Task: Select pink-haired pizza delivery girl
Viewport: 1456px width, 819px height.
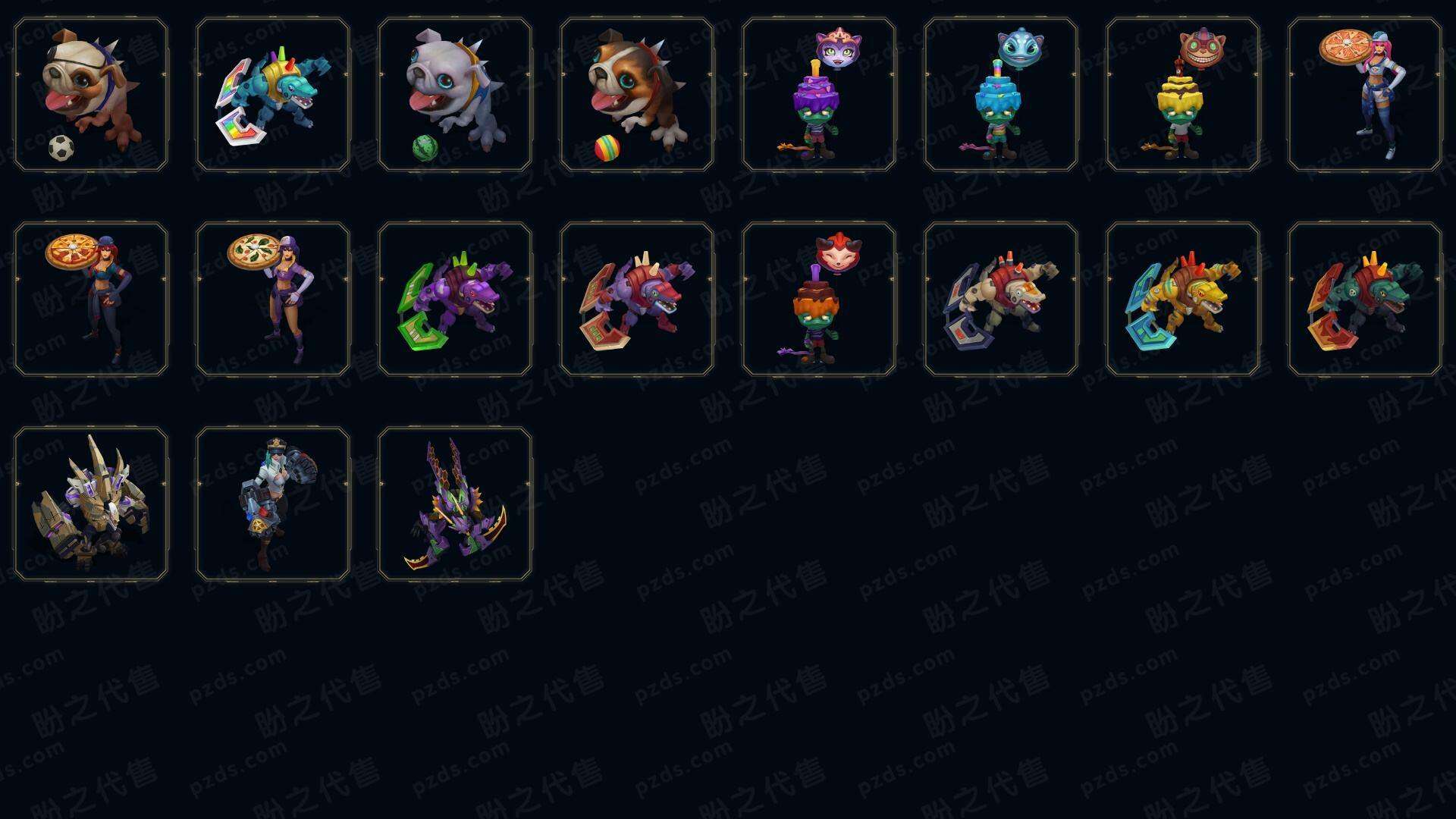Action: point(1365,95)
